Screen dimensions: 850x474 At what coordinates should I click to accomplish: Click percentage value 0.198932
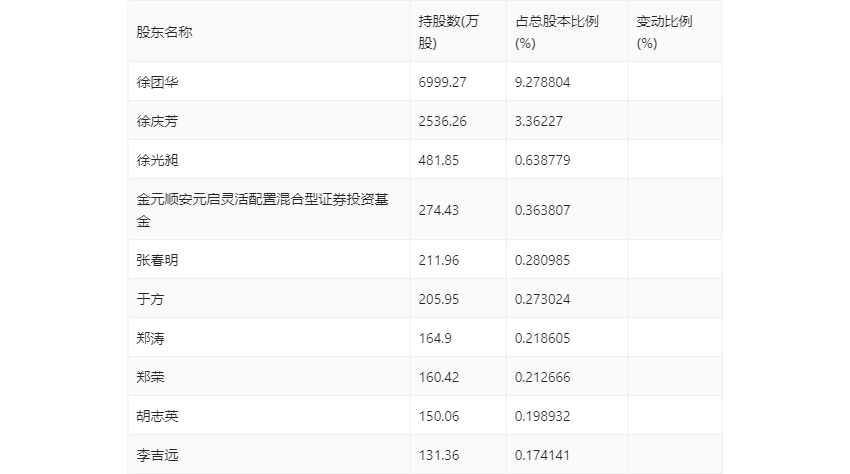click(x=543, y=416)
